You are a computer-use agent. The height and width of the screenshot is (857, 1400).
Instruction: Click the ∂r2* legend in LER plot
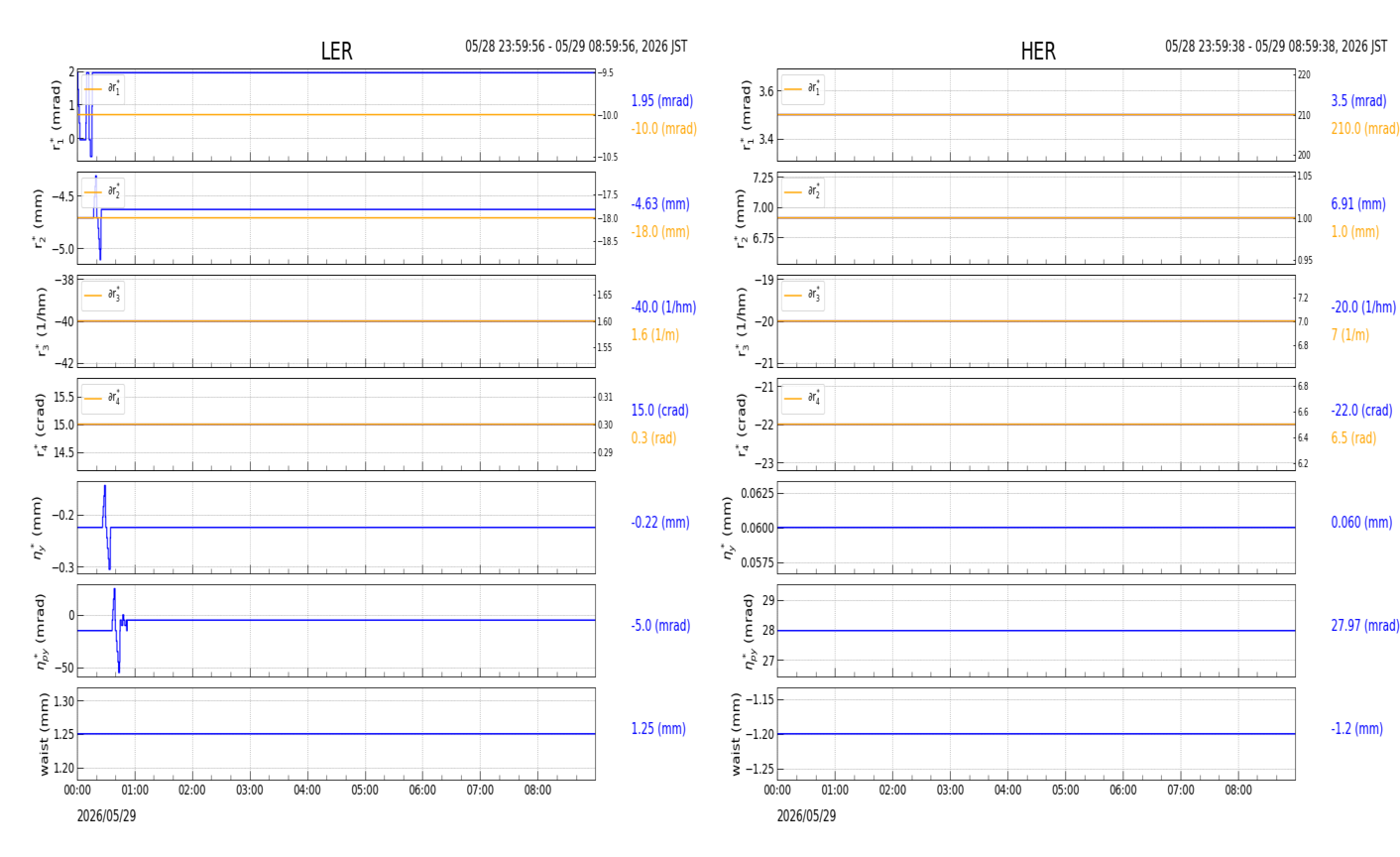tap(103, 191)
